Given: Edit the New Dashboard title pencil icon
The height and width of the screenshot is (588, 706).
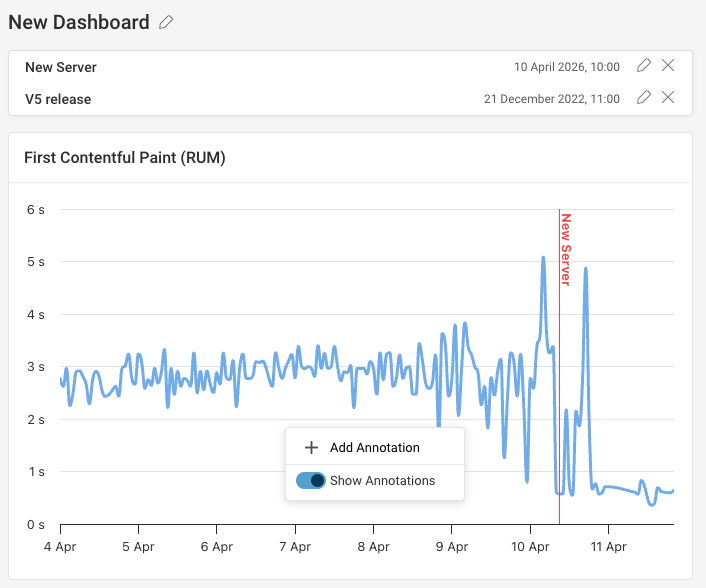Looking at the screenshot, I should pos(166,22).
